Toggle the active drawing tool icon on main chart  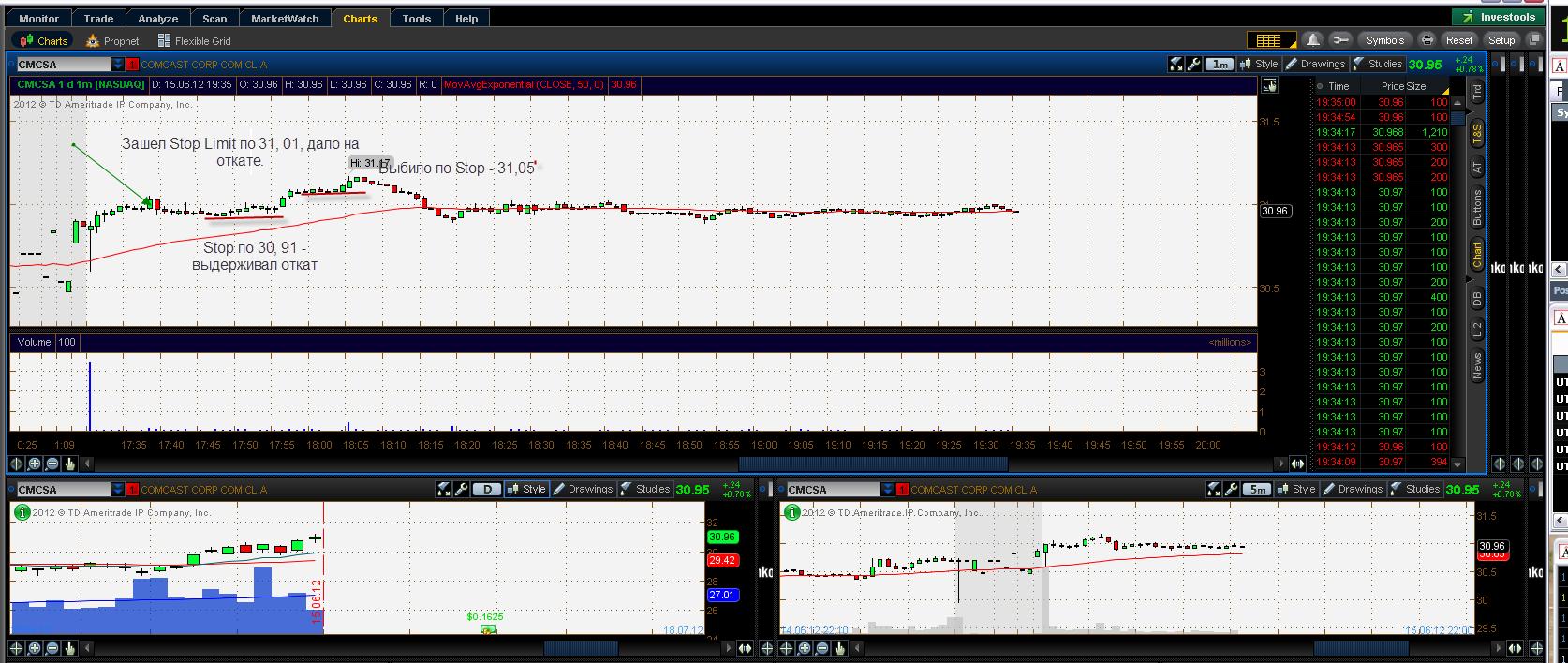(1269, 85)
